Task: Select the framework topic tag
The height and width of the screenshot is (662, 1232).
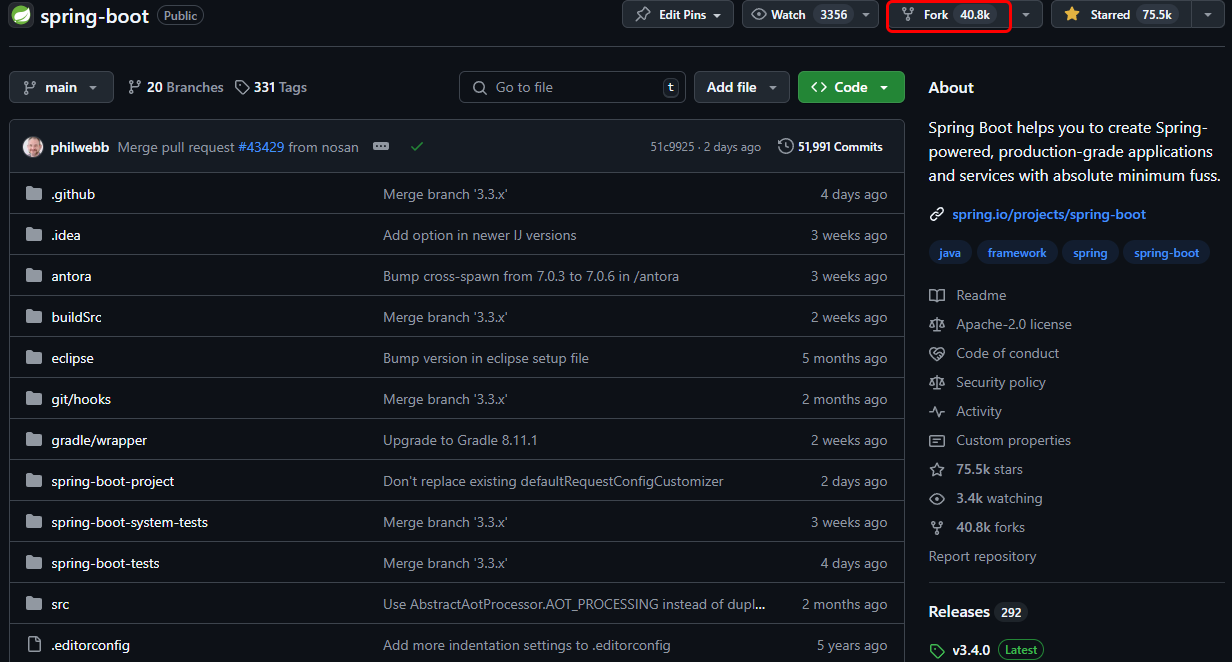Action: click(1017, 253)
